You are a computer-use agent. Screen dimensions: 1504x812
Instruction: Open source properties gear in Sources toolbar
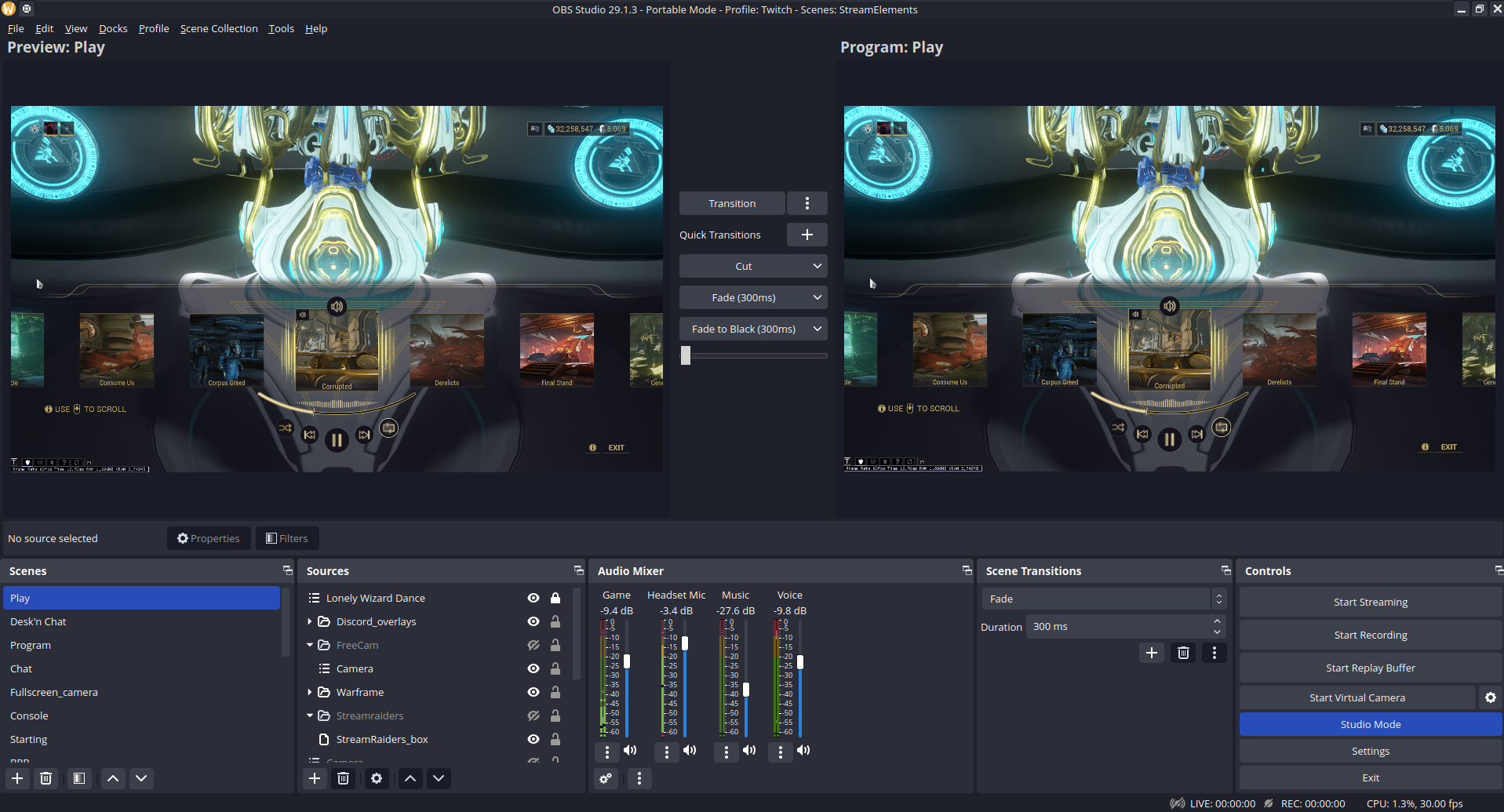click(377, 778)
